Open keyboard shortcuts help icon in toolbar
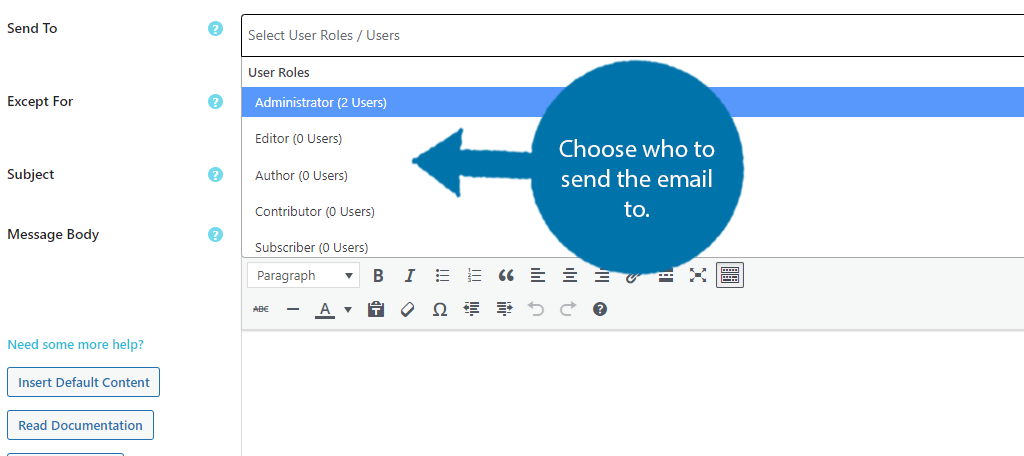The width and height of the screenshot is (1024, 456). [x=600, y=309]
